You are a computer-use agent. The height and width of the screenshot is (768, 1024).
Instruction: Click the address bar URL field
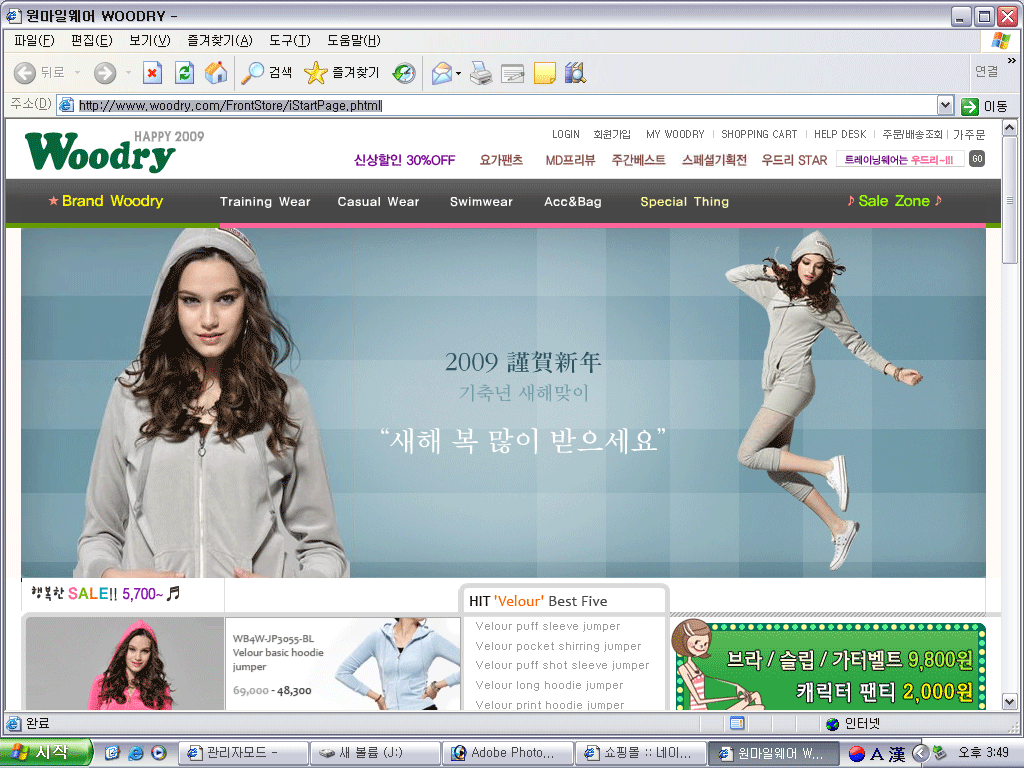pyautogui.click(x=506, y=105)
